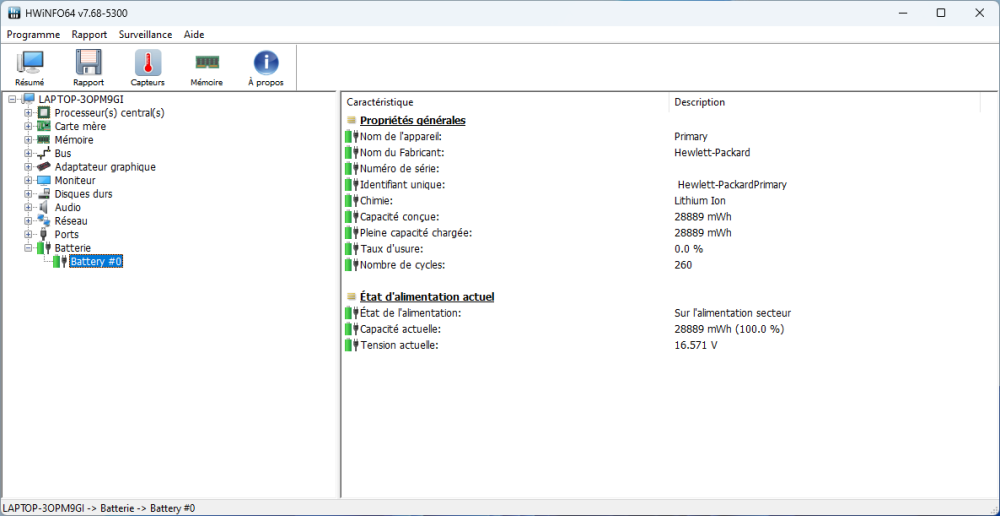Image resolution: width=1000 pixels, height=516 pixels.
Task: Click the État d'alimentation actuel section icon
Action: click(x=351, y=297)
